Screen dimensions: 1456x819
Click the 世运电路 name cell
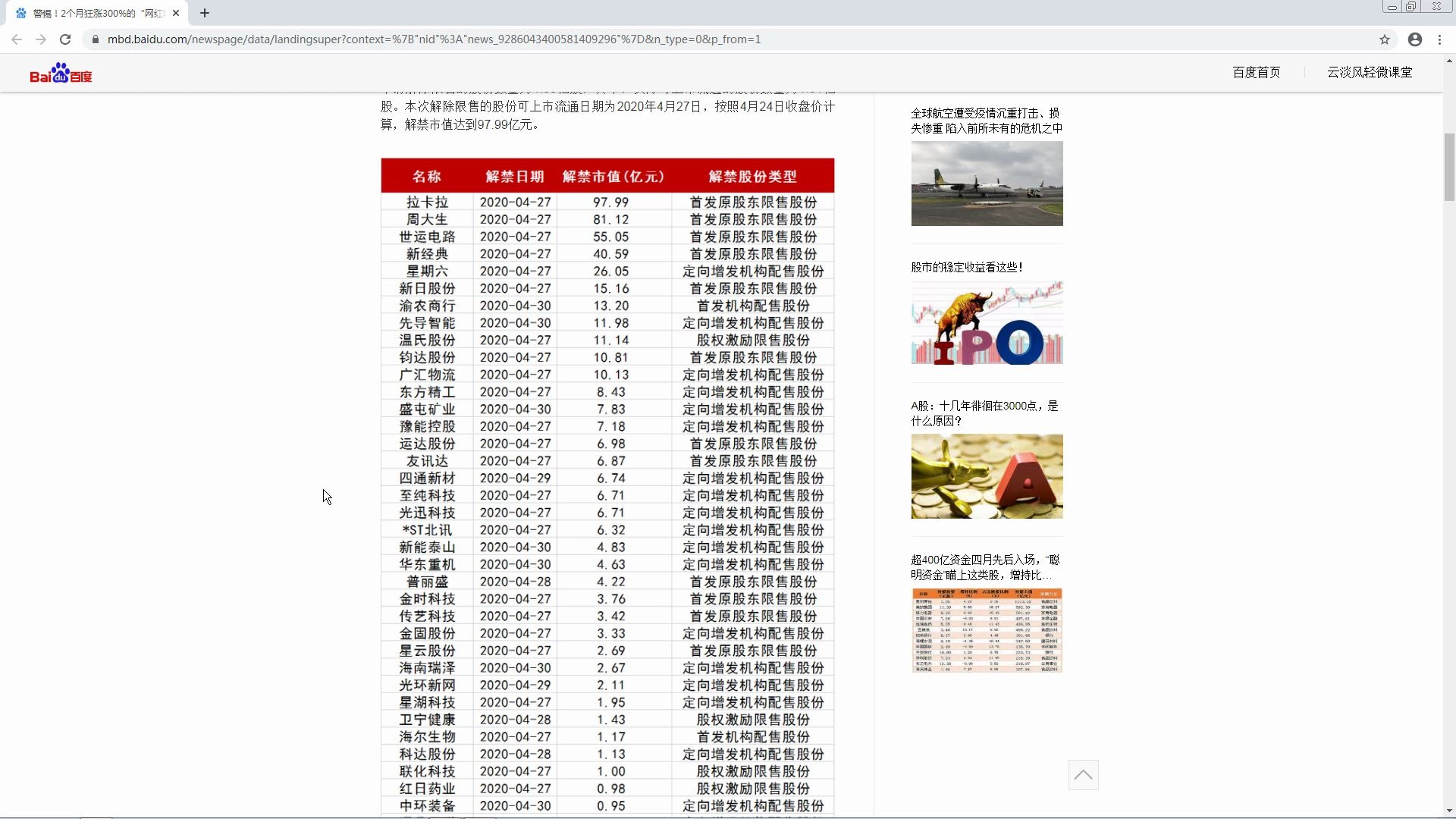[427, 237]
